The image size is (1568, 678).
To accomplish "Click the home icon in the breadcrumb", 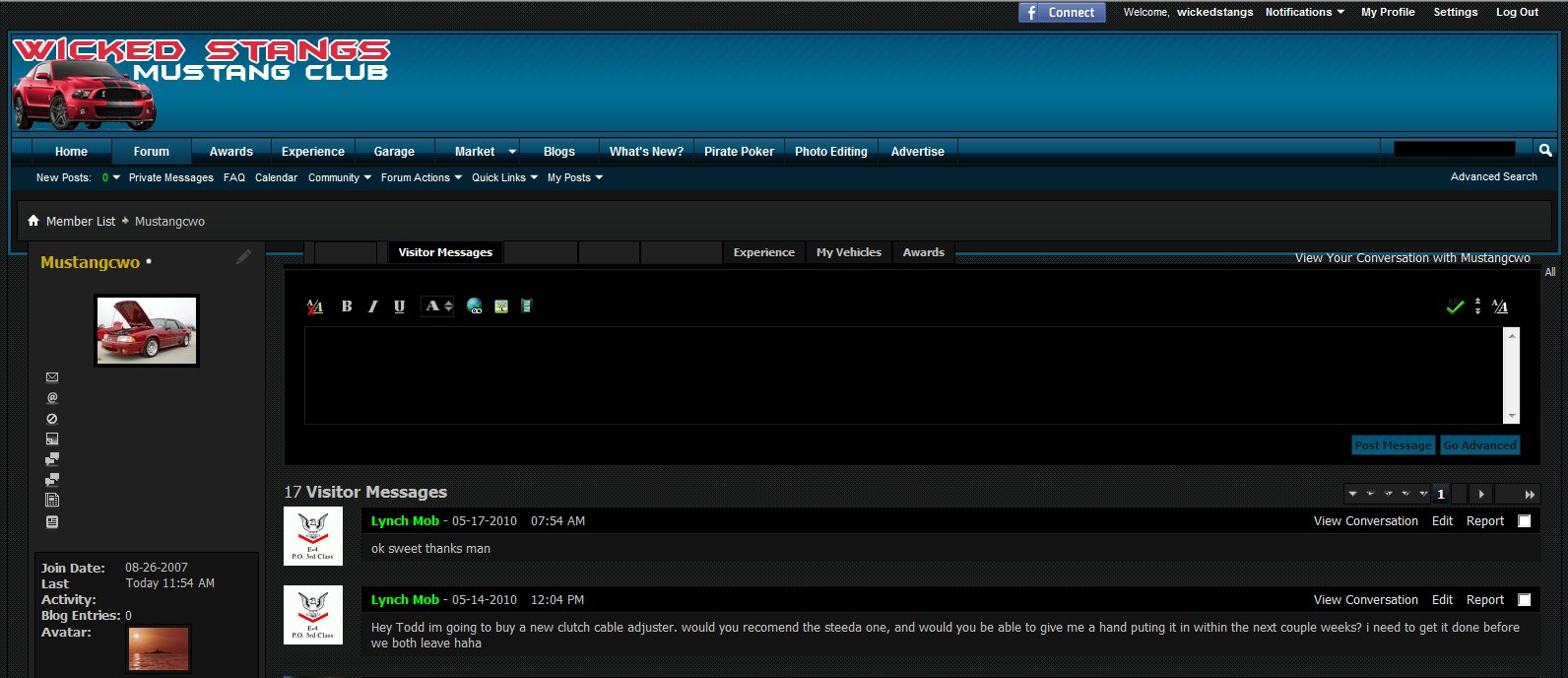I will [x=33, y=221].
